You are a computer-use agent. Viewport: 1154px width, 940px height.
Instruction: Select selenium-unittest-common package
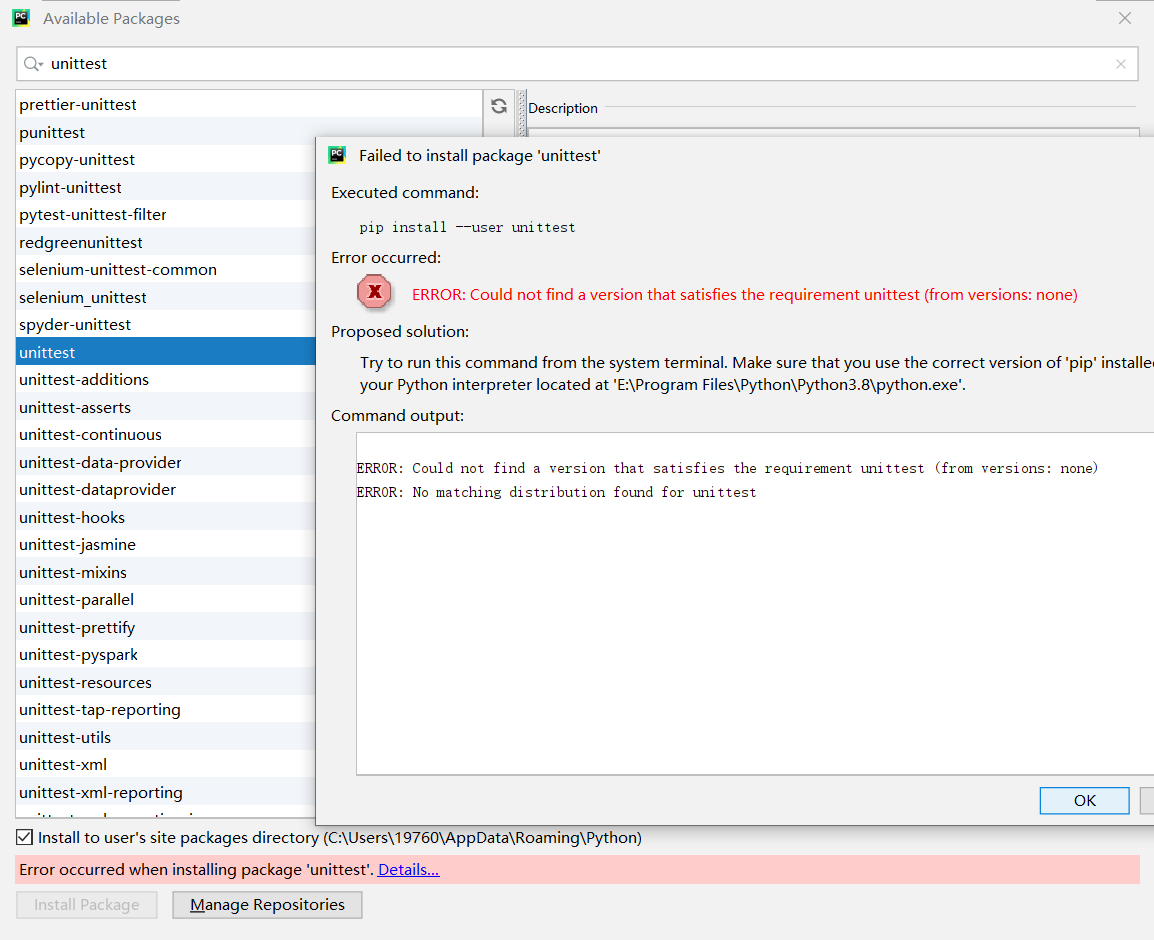pos(166,270)
